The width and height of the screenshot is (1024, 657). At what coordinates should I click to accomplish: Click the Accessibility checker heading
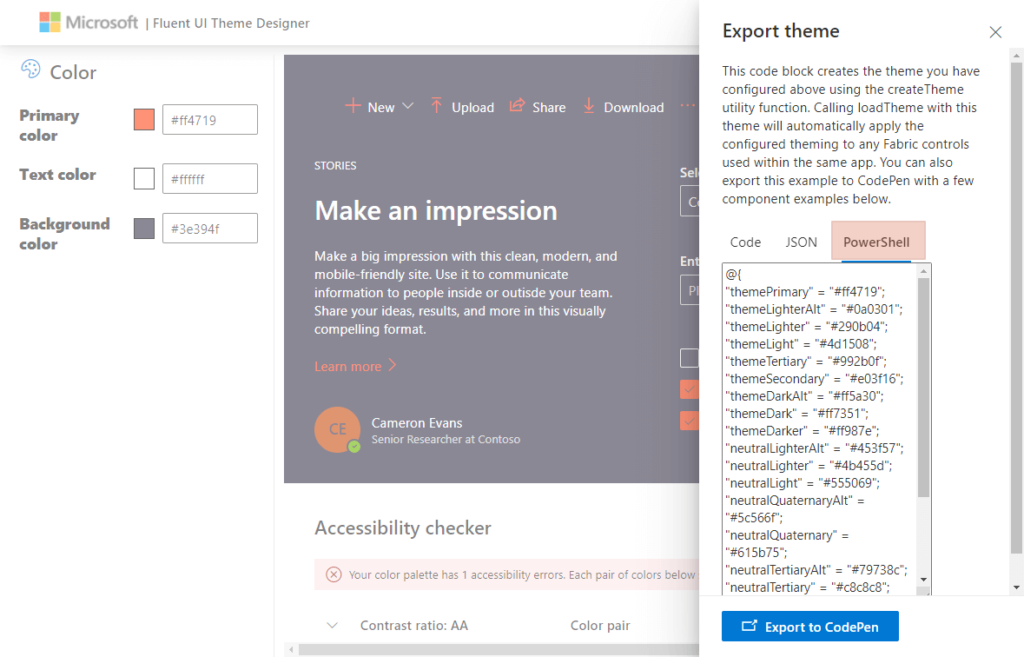(x=402, y=528)
